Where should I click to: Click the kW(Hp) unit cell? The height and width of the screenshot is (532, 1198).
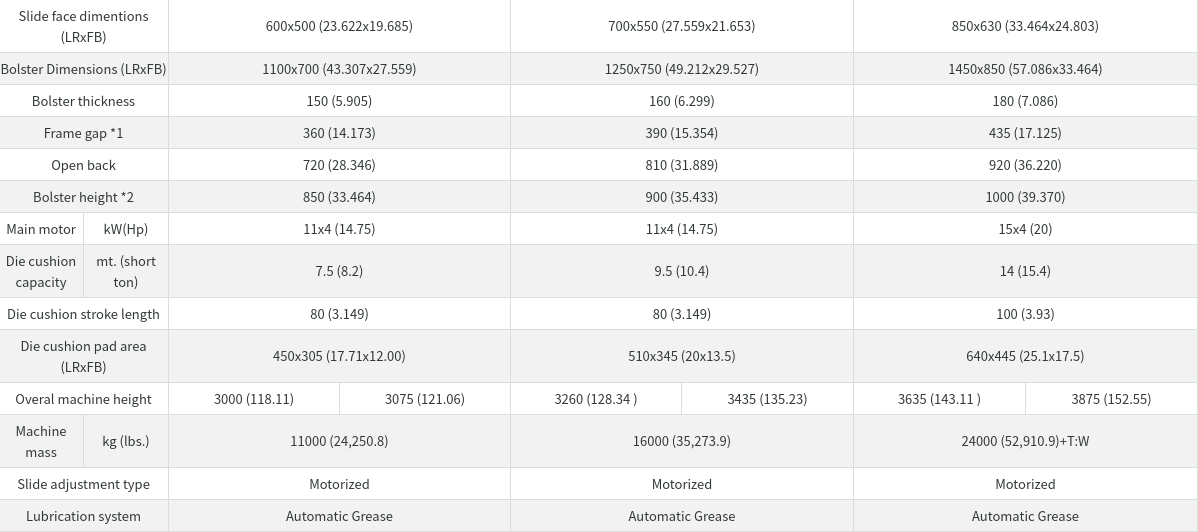click(126, 229)
